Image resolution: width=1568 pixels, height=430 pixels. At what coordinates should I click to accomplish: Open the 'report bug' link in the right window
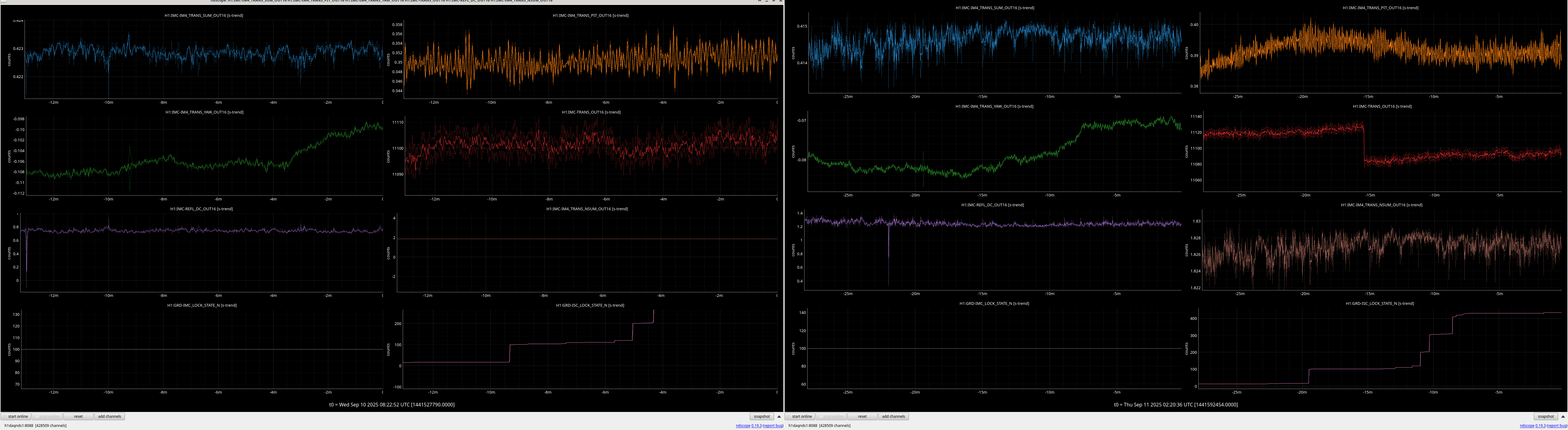pos(1557,426)
